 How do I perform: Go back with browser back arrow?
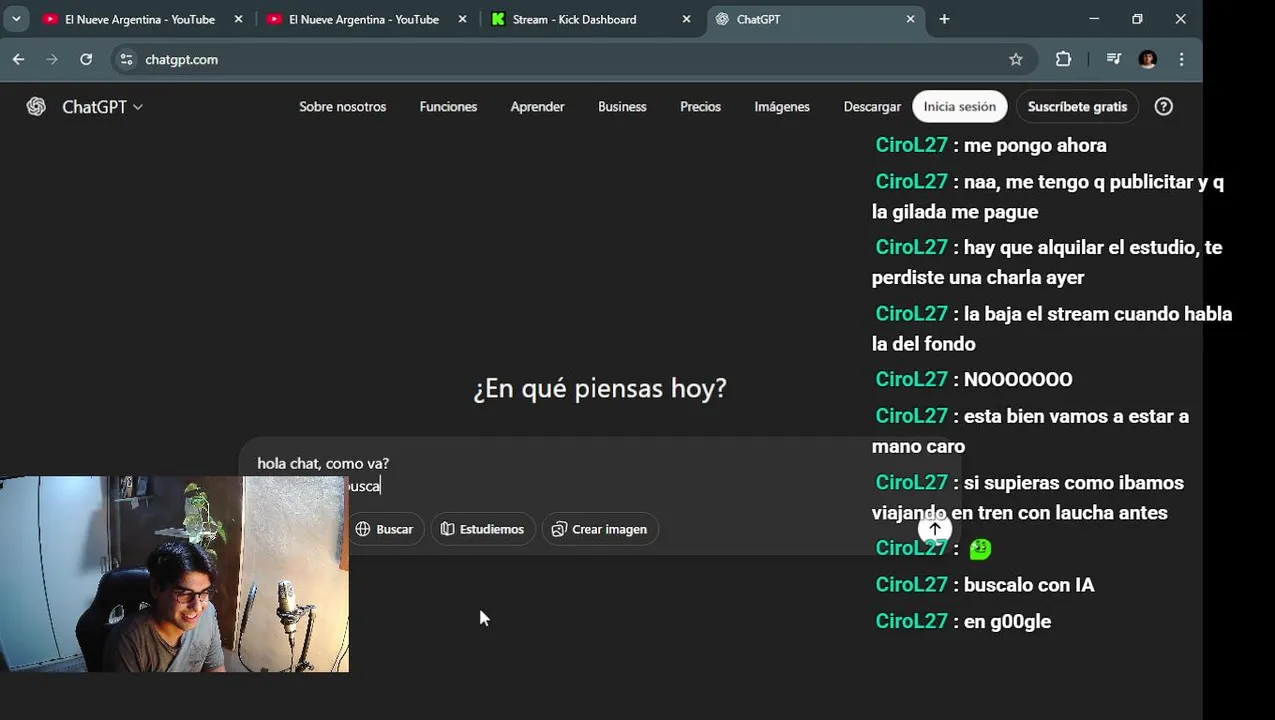pyautogui.click(x=18, y=59)
